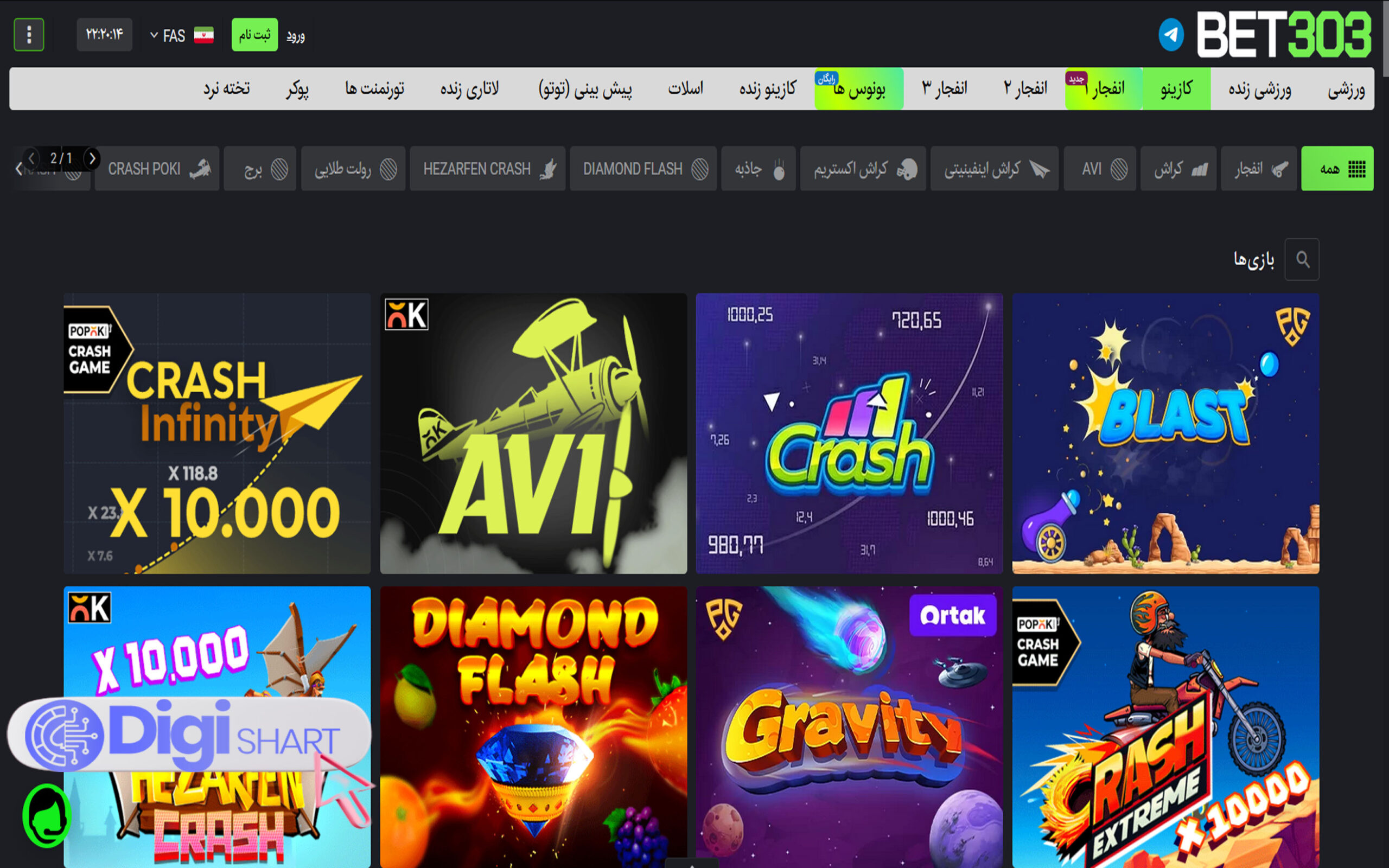Click the green ثبت نام register button
Screen dimensions: 1389x868
pos(254,34)
